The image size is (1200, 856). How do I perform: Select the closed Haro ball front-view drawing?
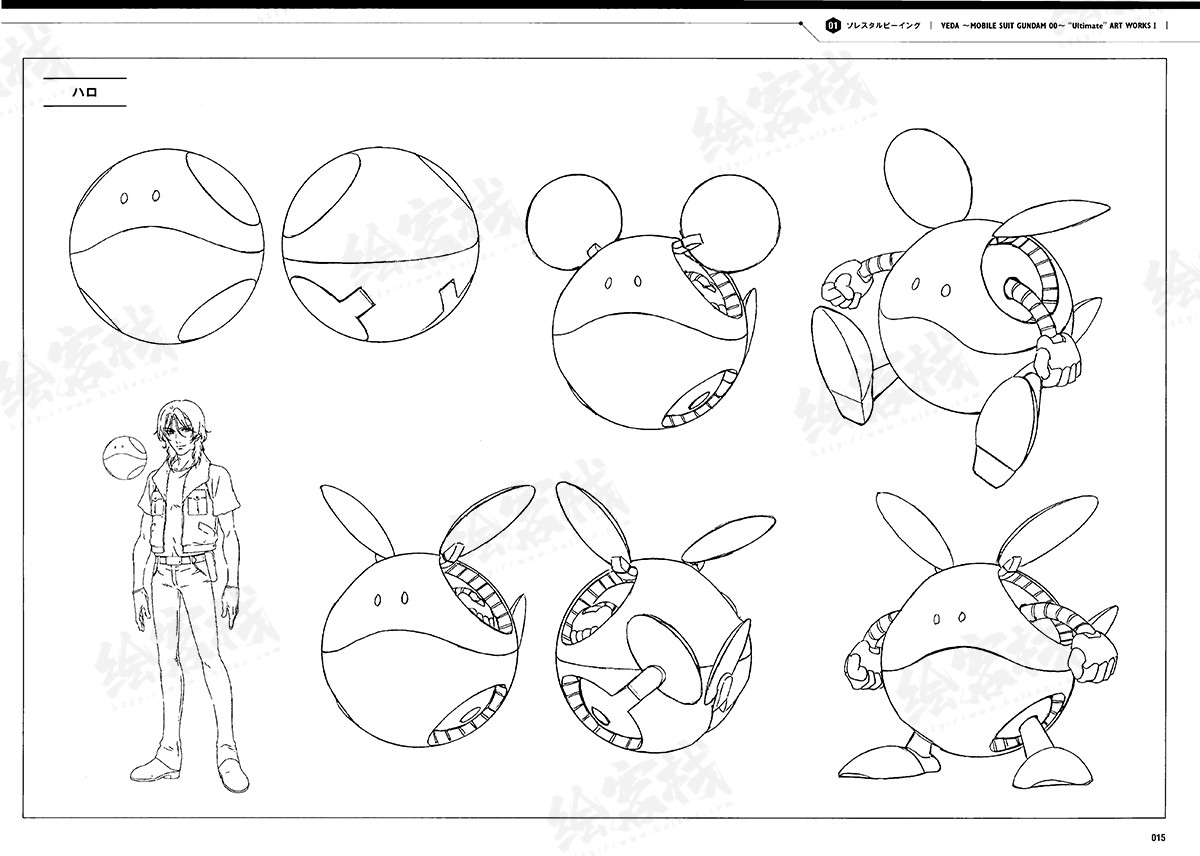pos(168,247)
